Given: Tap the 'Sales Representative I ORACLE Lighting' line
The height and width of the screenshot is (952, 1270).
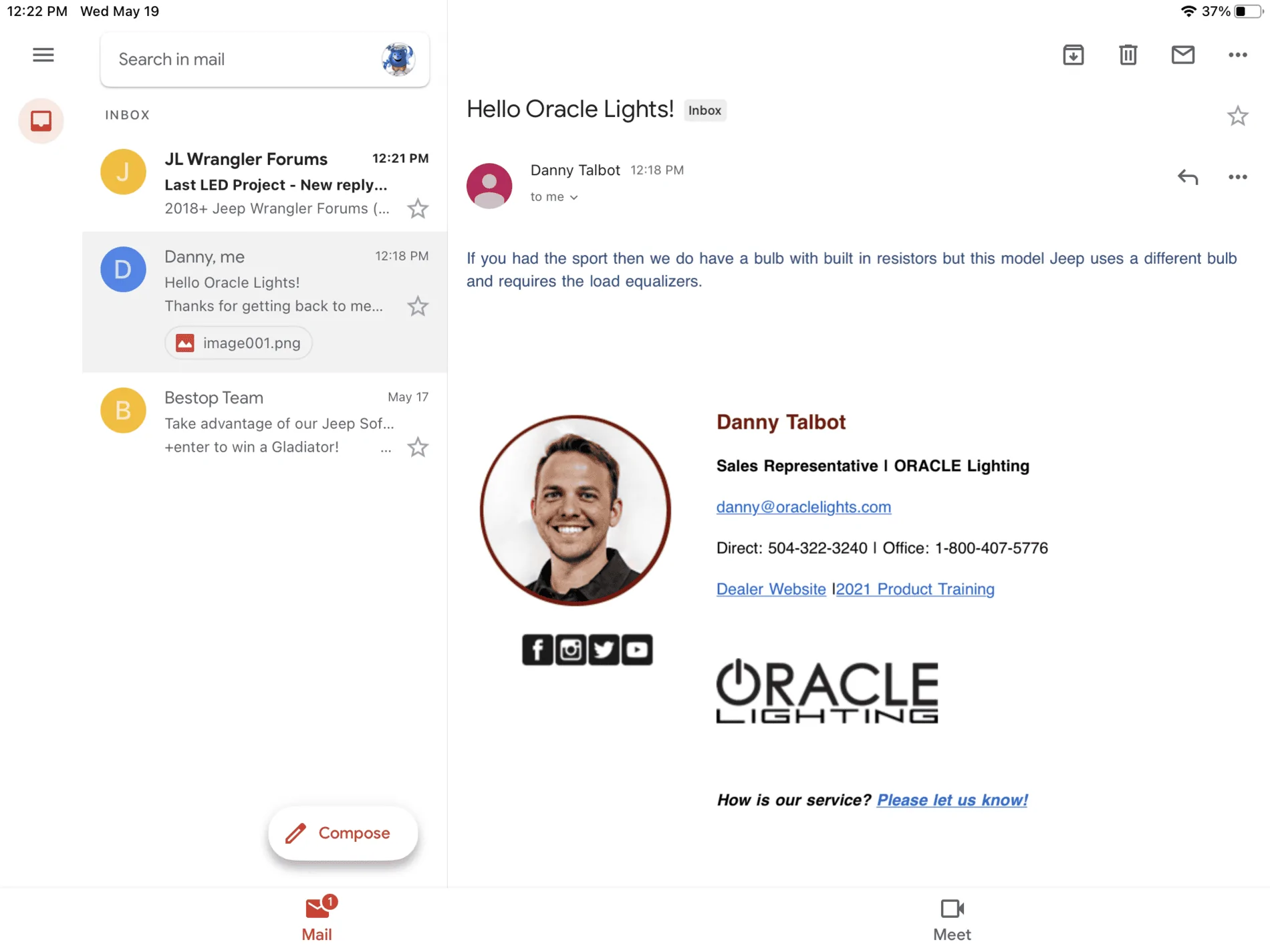Looking at the screenshot, I should 873,466.
